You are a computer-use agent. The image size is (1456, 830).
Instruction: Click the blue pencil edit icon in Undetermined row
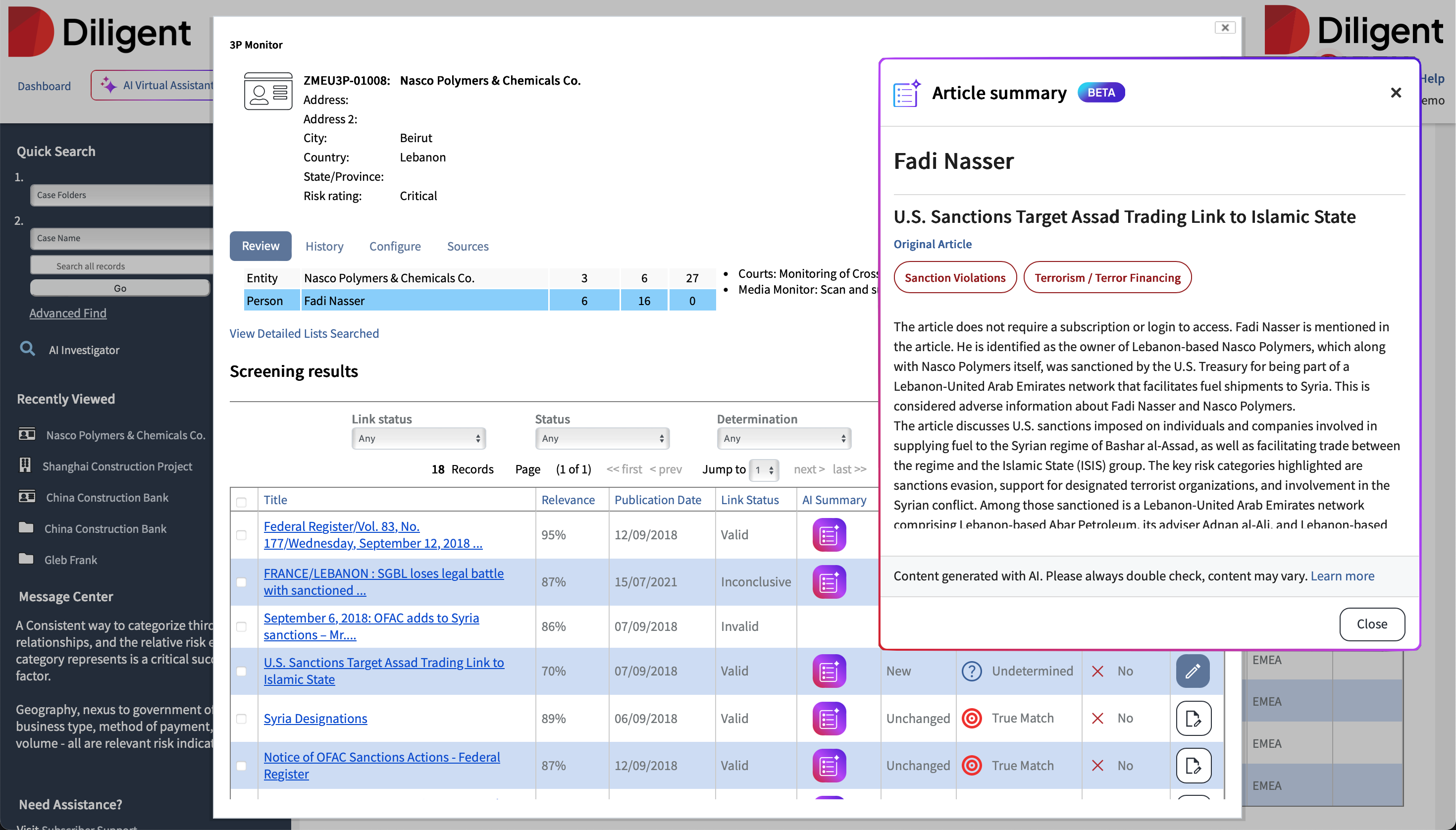[1193, 671]
